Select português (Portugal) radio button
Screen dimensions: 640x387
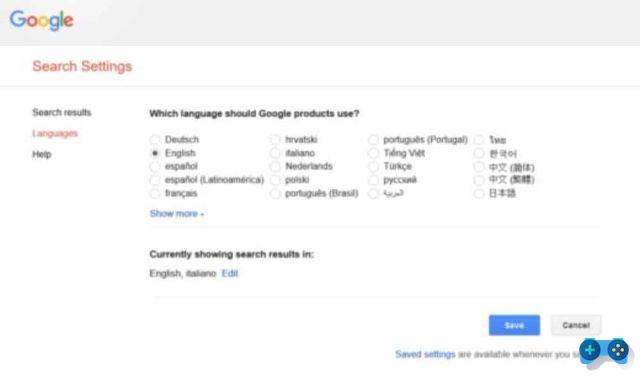click(x=373, y=140)
